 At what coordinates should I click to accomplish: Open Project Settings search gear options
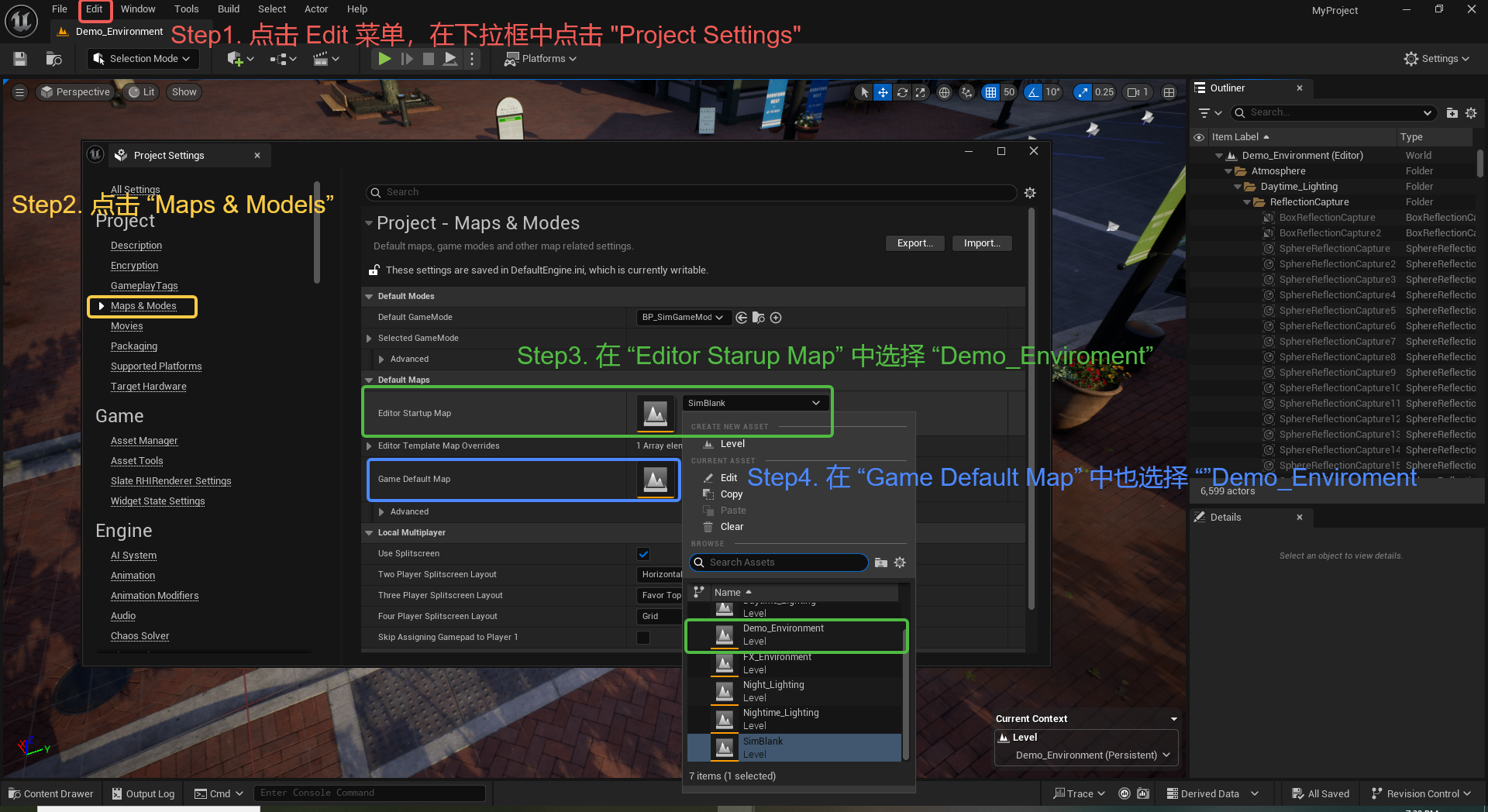click(1030, 193)
